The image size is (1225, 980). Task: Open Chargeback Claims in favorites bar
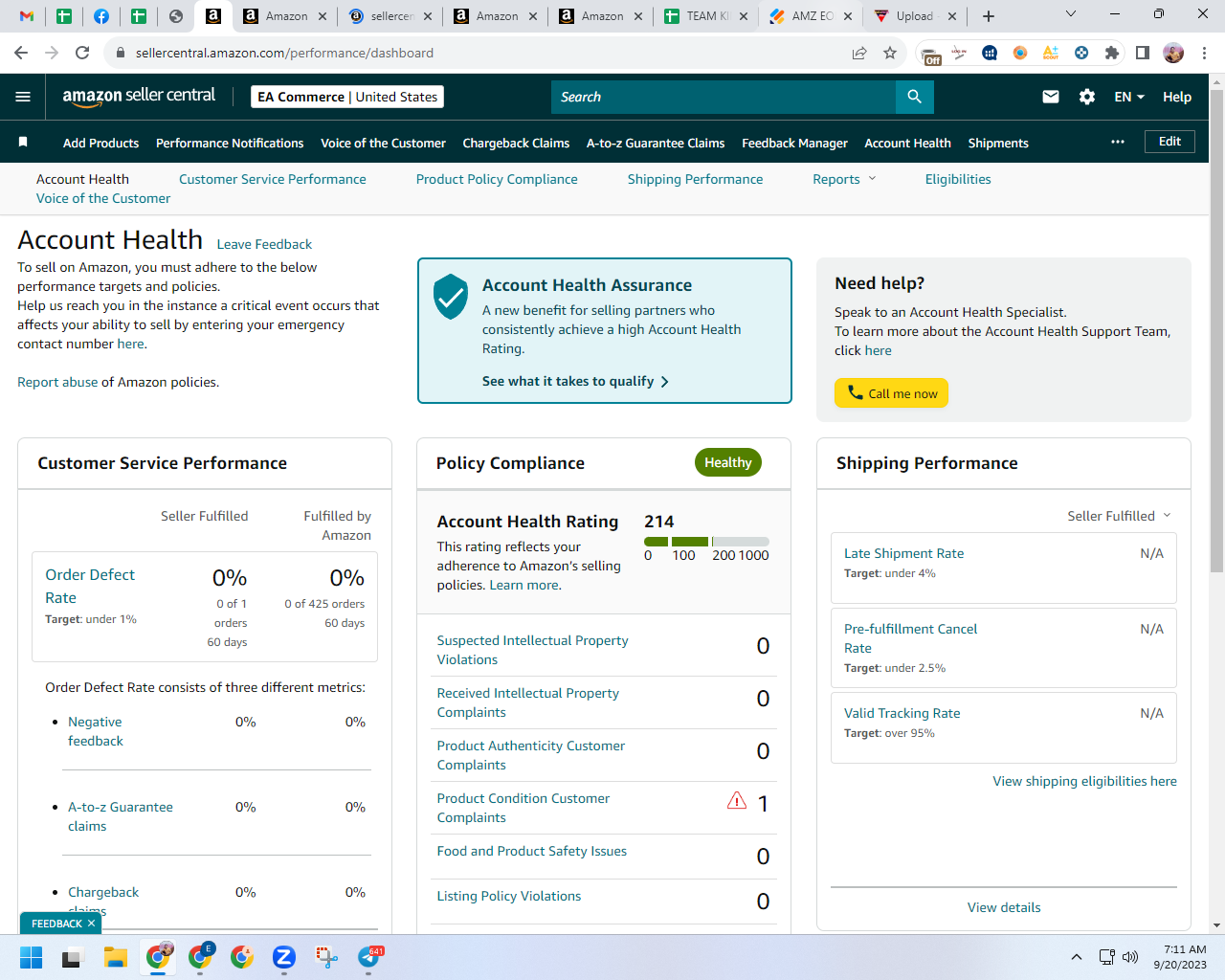[516, 143]
